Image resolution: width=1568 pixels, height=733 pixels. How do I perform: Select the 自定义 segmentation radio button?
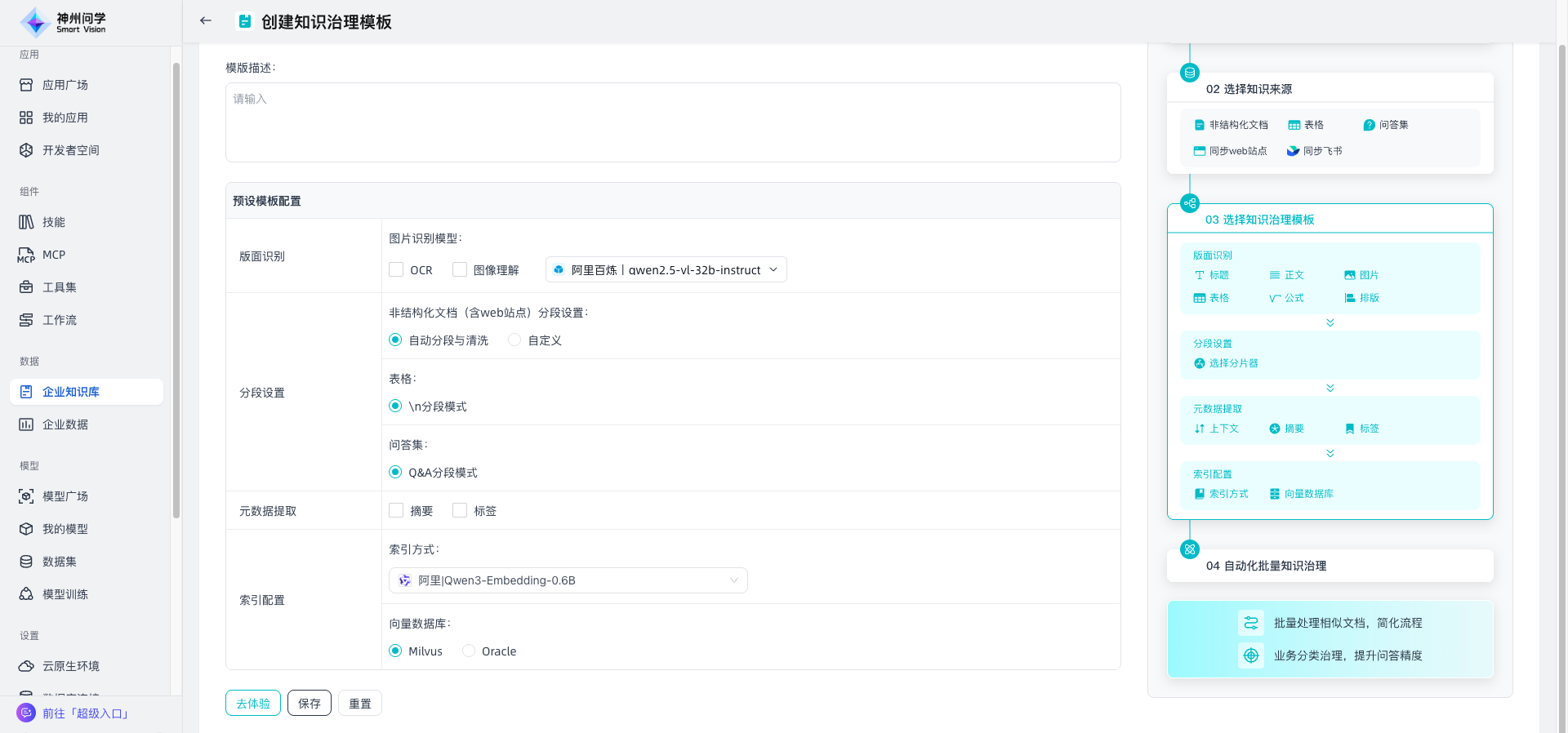[x=514, y=340]
